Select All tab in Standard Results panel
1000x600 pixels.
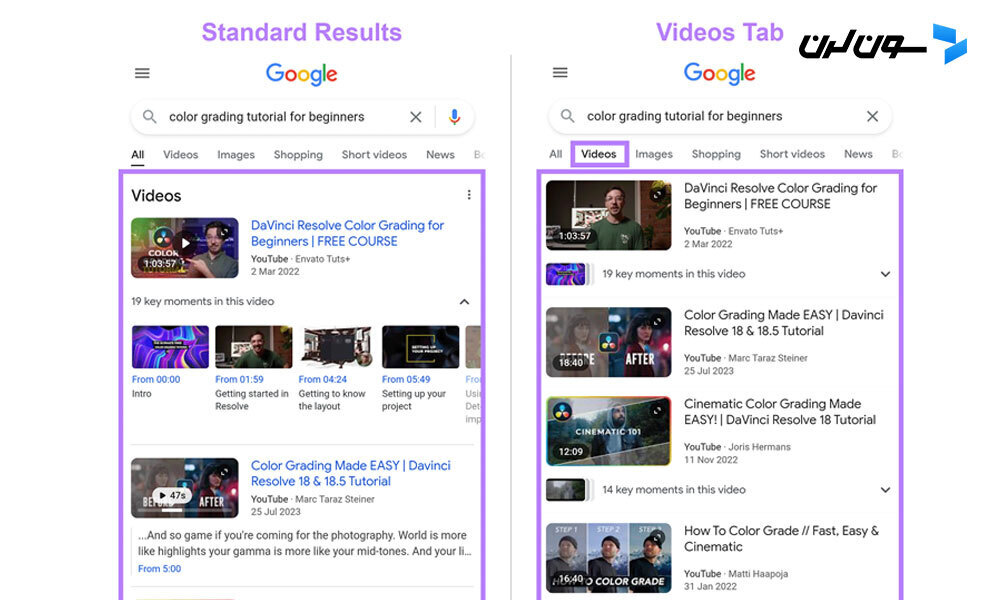tap(138, 155)
